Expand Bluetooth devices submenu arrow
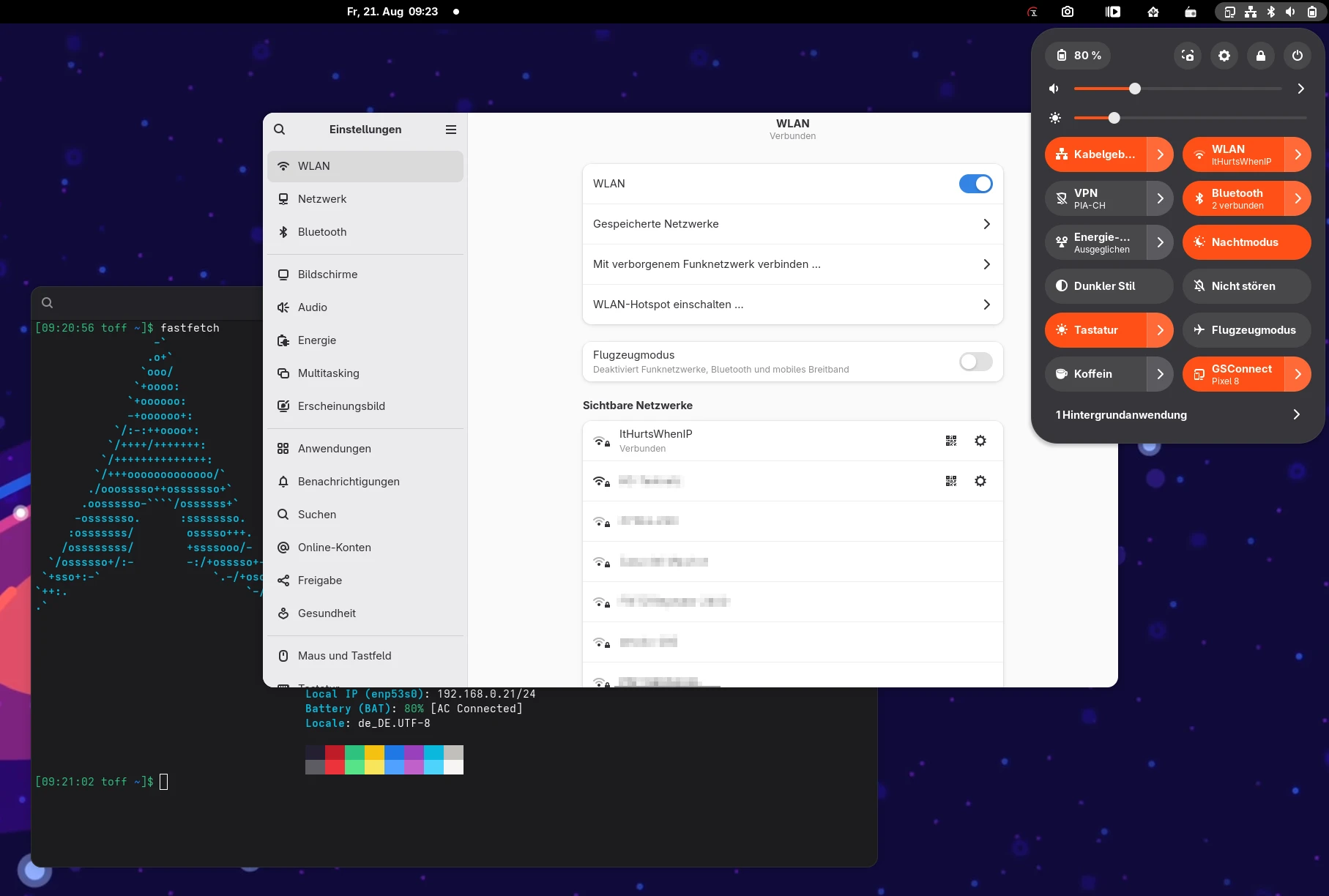 tap(1298, 198)
